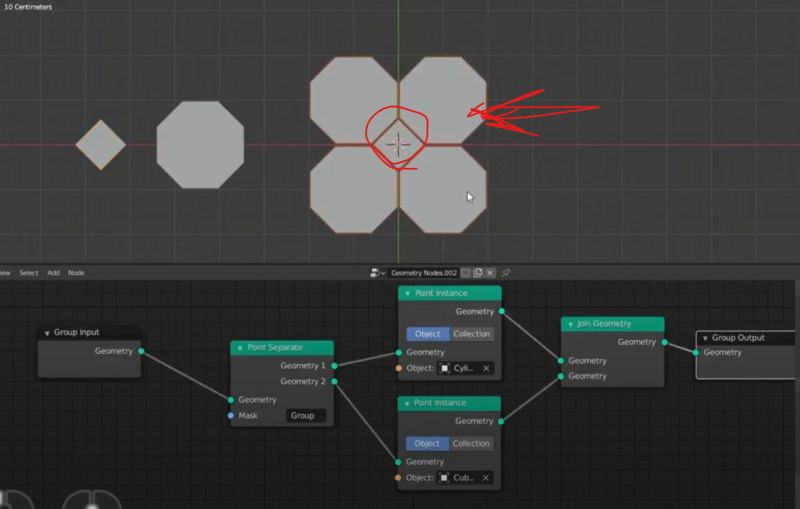Collapse the upper Point Instance node

[407, 293]
